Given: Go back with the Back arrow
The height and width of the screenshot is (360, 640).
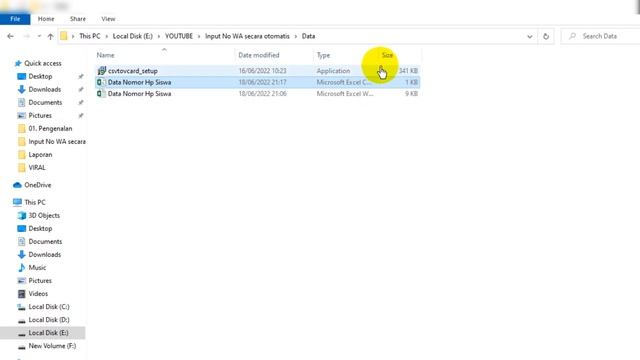Looking at the screenshot, I should [11, 36].
